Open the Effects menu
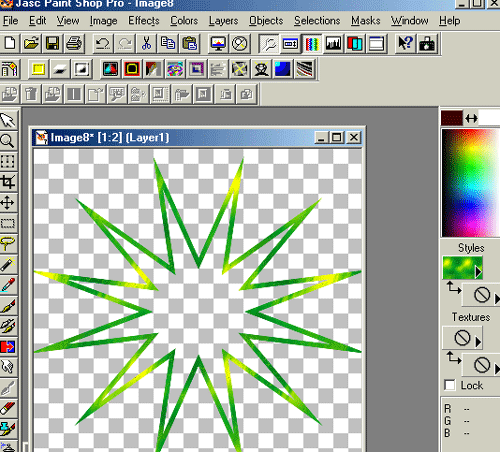This screenshot has width=500, height=452. point(144,21)
